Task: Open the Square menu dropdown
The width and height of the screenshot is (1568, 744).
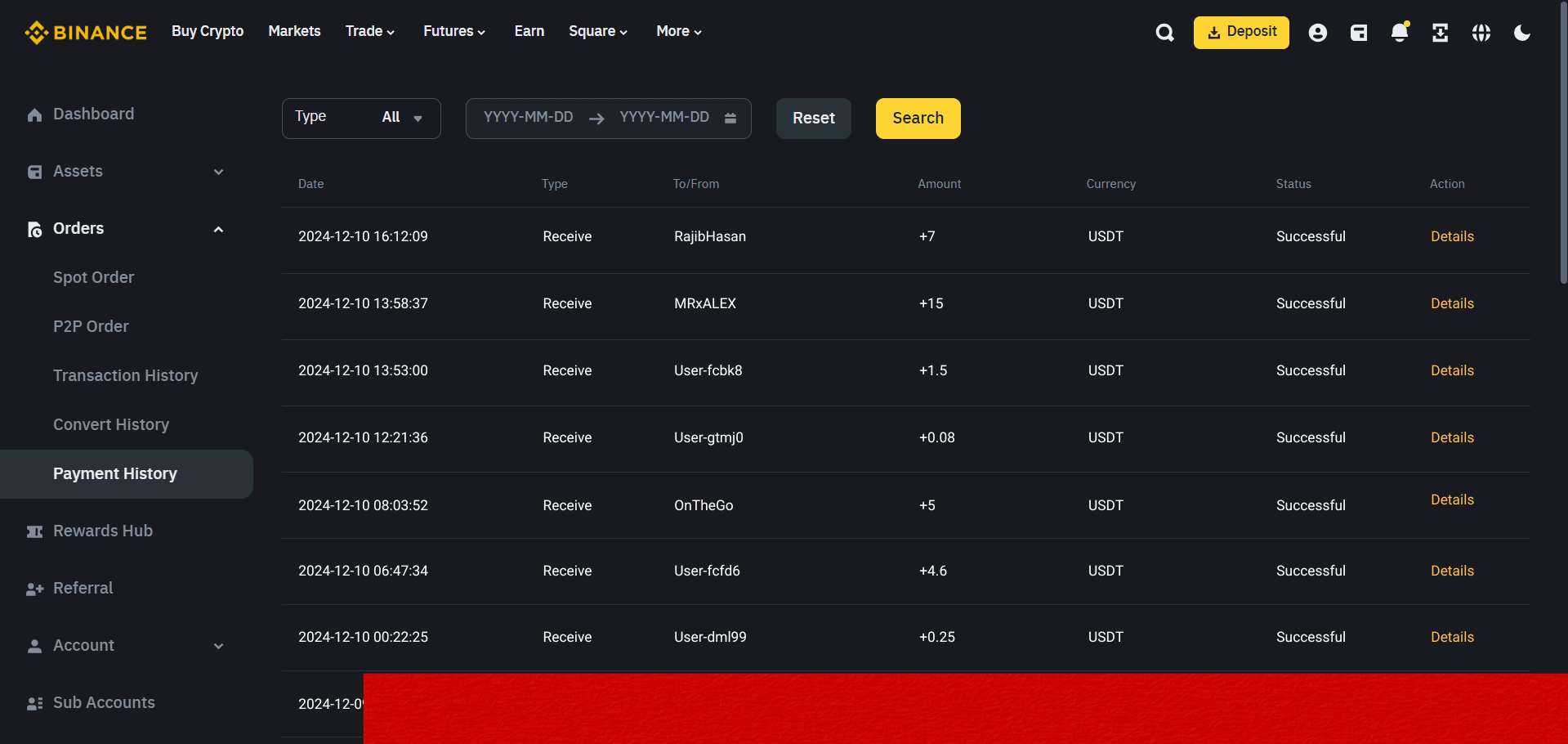Action: 598,31
